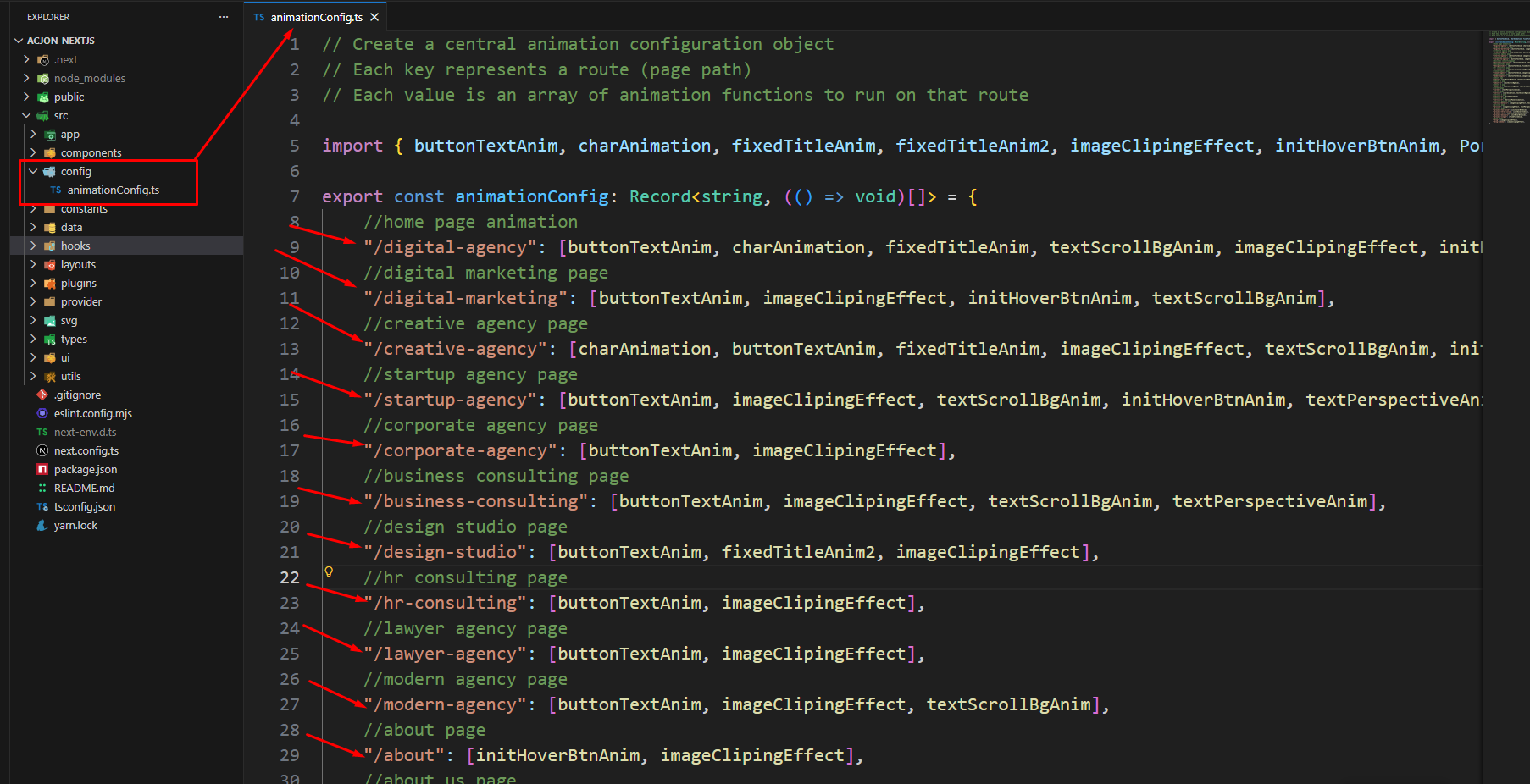Viewport: 1530px width, 784px height.
Task: Click the next.config.ts file icon
Action: click(42, 450)
